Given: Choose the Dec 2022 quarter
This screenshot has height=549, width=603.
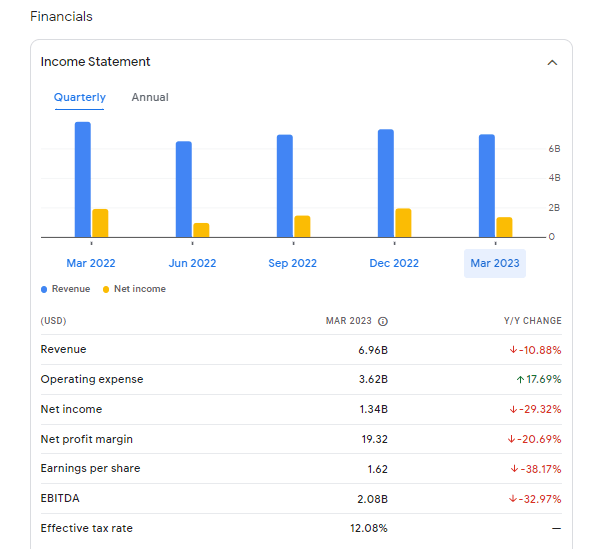Looking at the screenshot, I should click(x=394, y=264).
